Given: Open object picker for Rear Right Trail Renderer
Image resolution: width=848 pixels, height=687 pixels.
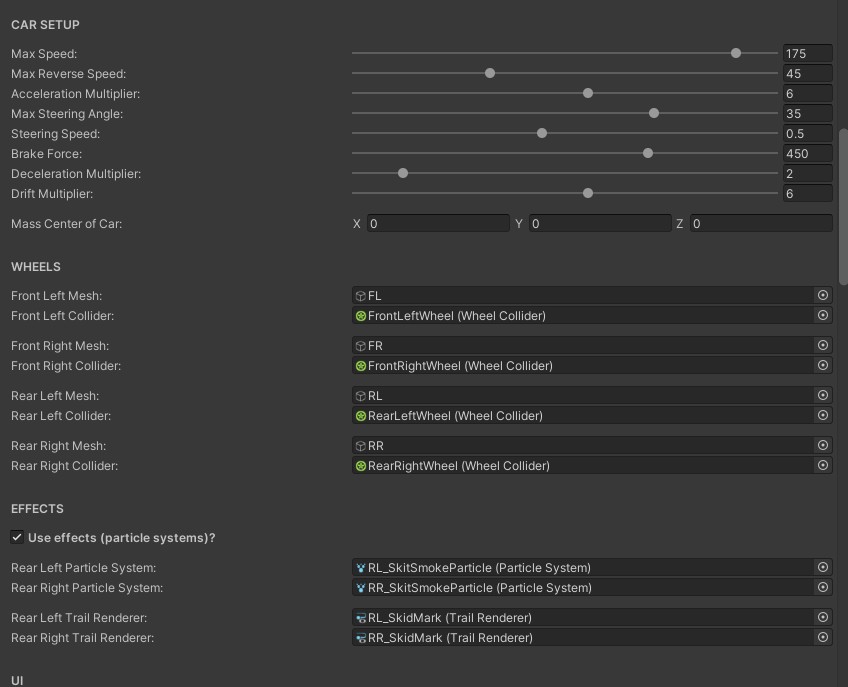Looking at the screenshot, I should click(x=823, y=637).
